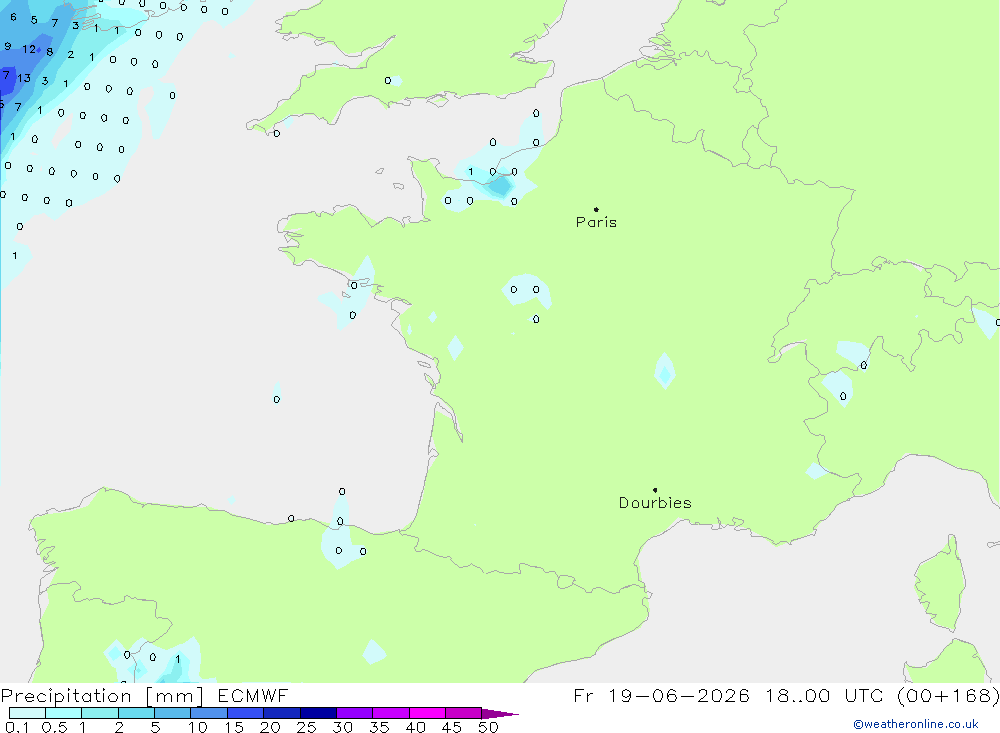Image resolution: width=1000 pixels, height=733 pixels.
Task: Click the '18..00 UTC' time text
Action: pos(824,695)
